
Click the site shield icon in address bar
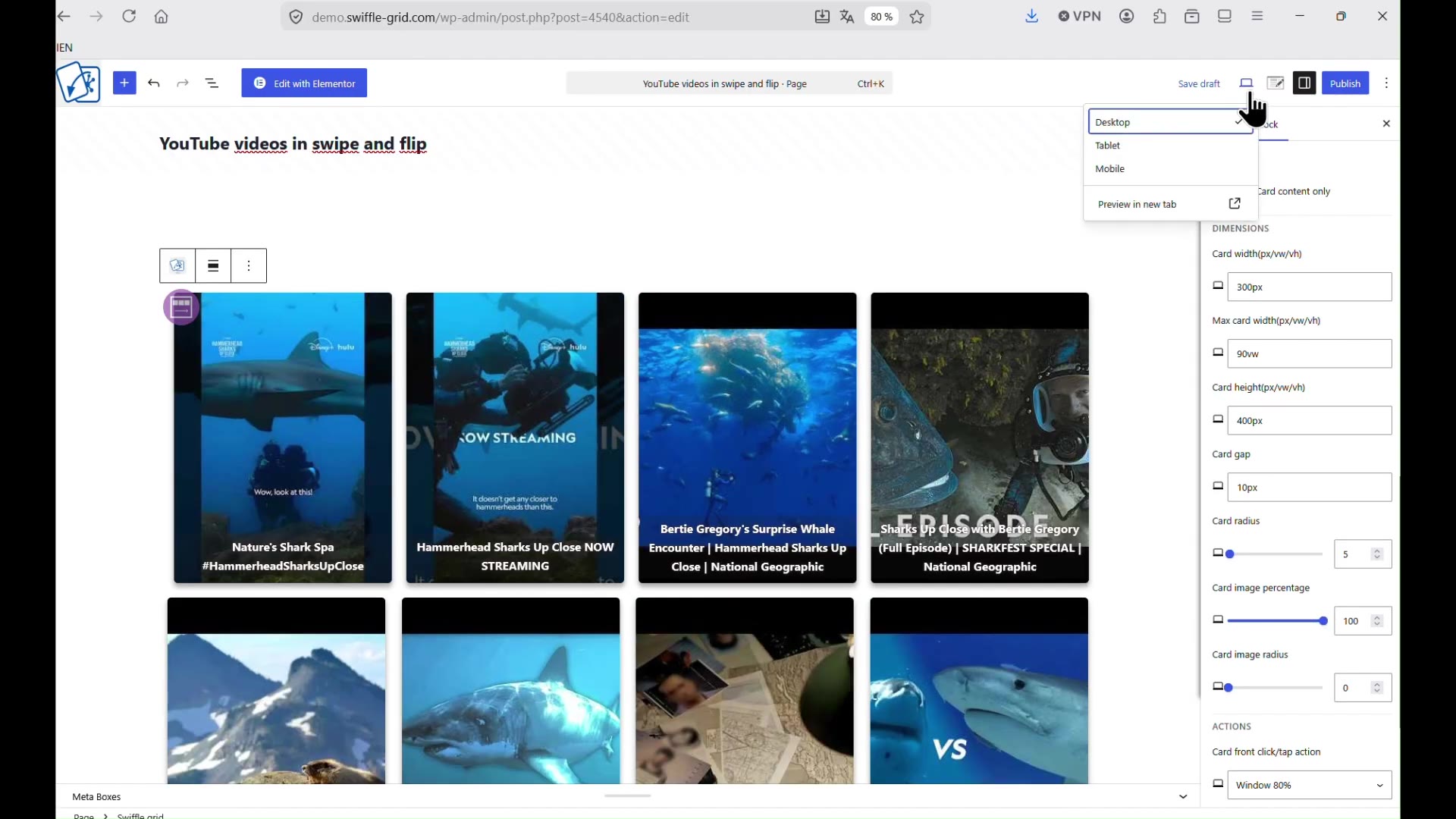297,17
